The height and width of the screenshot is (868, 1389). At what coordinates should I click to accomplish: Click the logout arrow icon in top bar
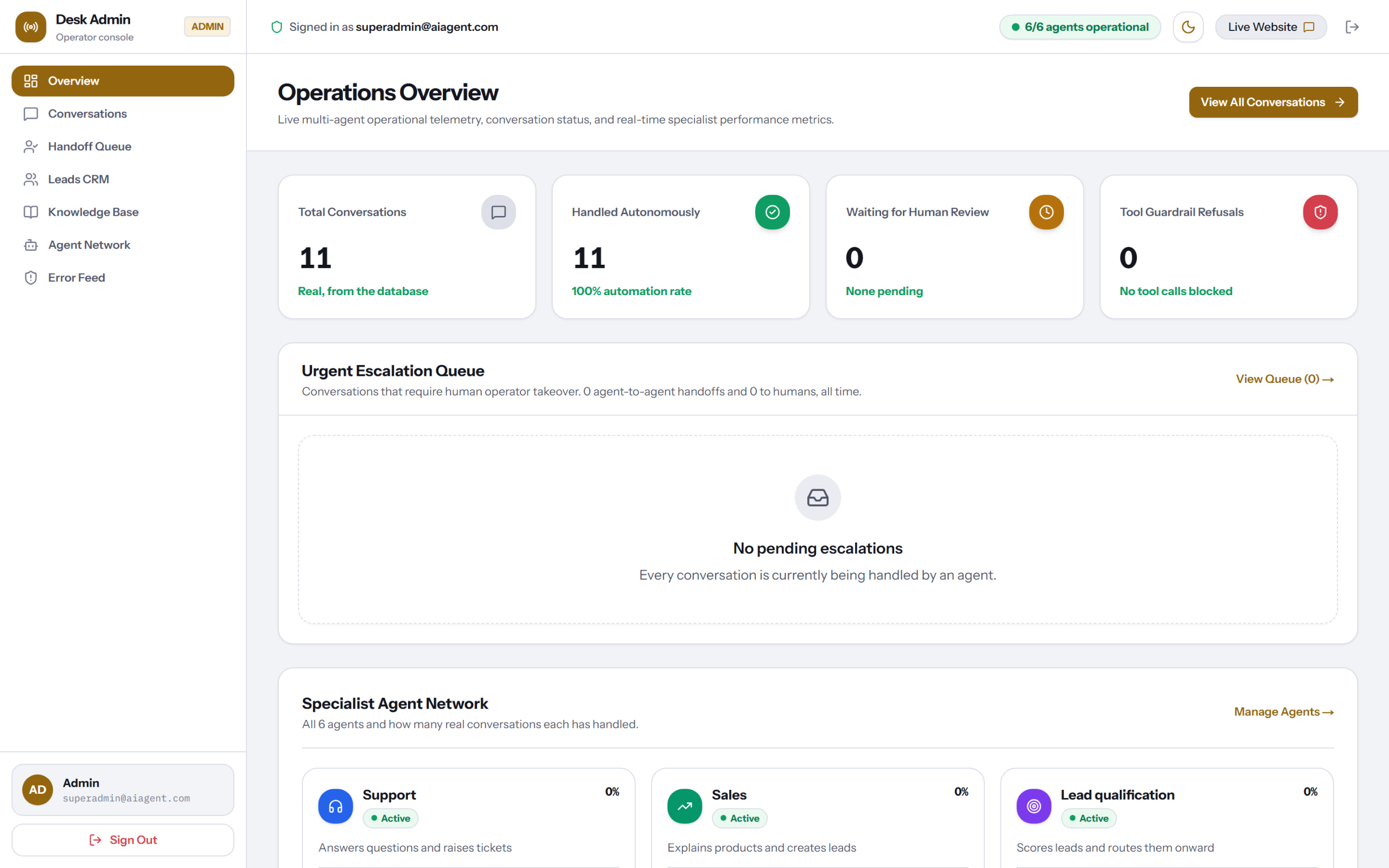point(1352,27)
